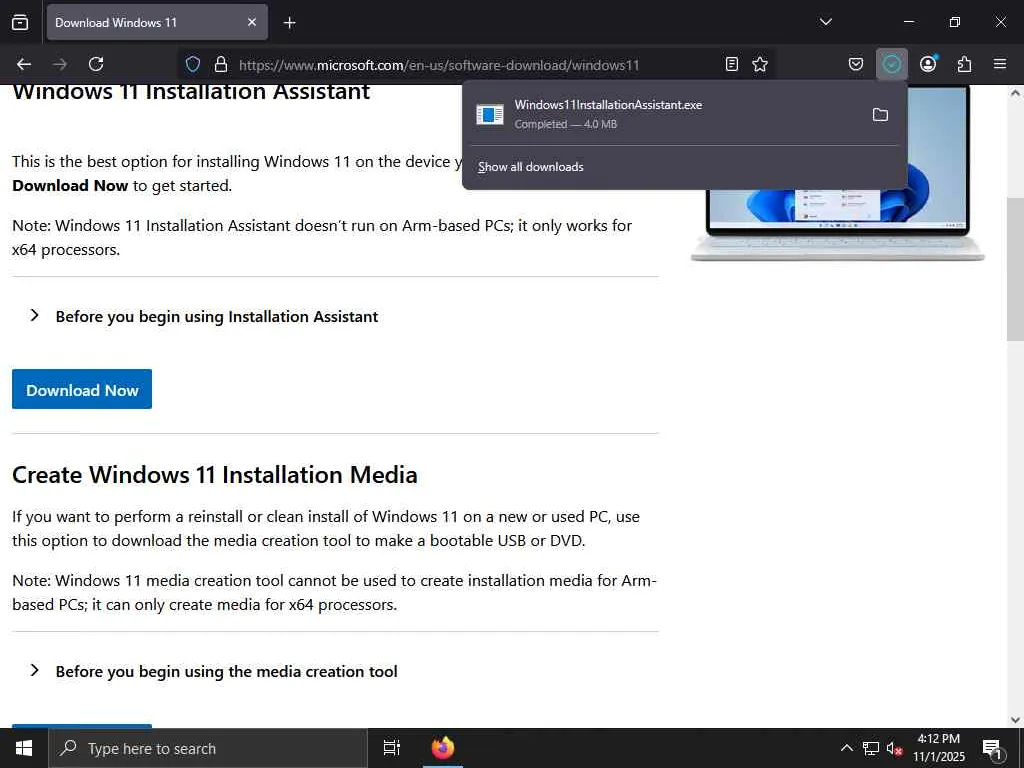Close the Download Windows 11 tab
1024x768 pixels.
click(252, 22)
